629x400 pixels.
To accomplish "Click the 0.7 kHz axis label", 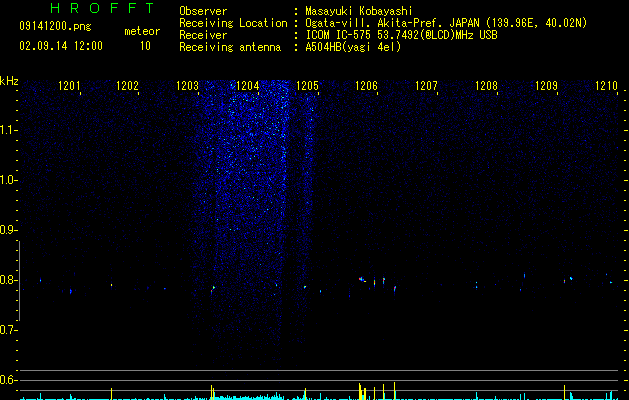I will coord(8,330).
